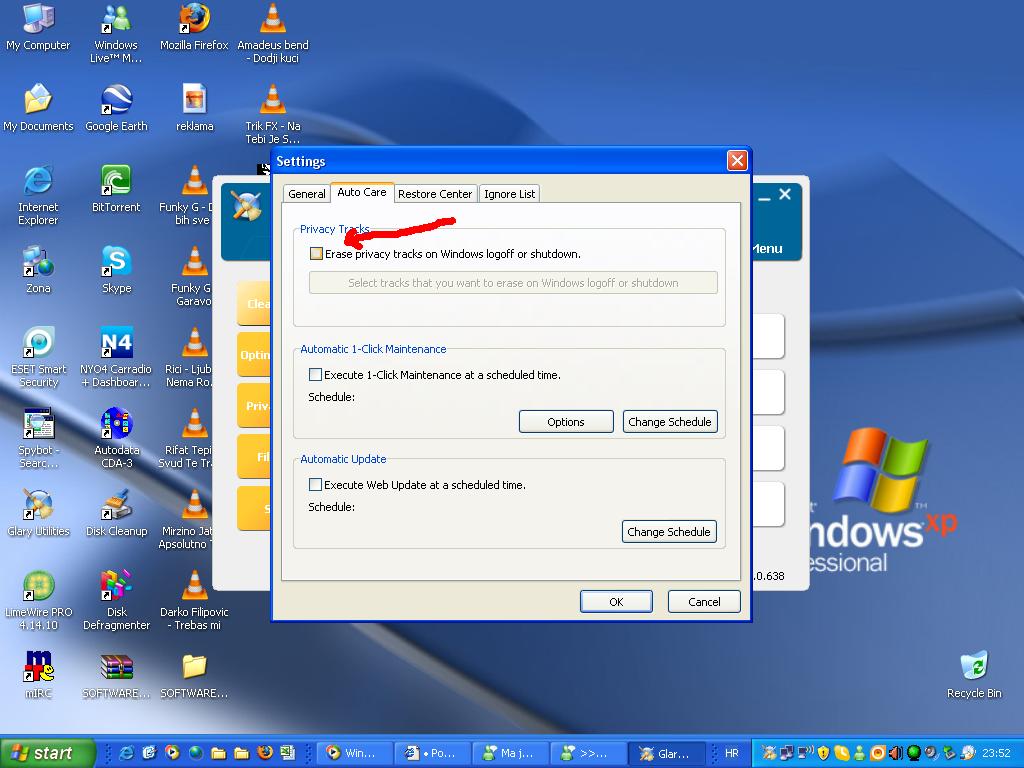Switch to the General tab
1024x768 pixels.
307,194
